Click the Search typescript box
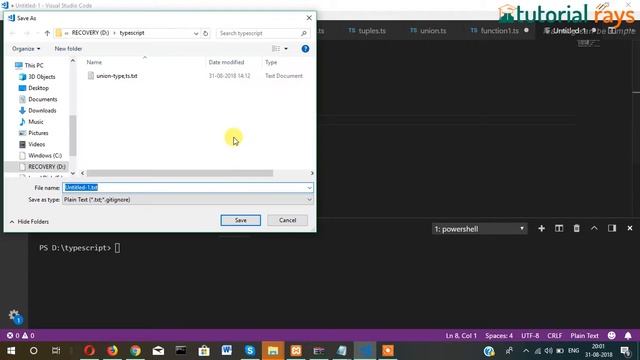The width and height of the screenshot is (640, 360). (x=262, y=33)
